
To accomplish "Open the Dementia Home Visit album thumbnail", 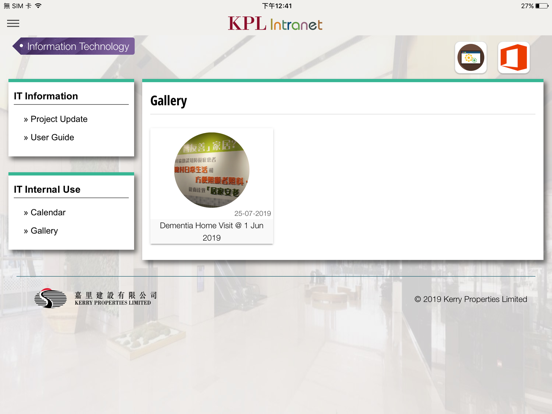I will tap(212, 170).
